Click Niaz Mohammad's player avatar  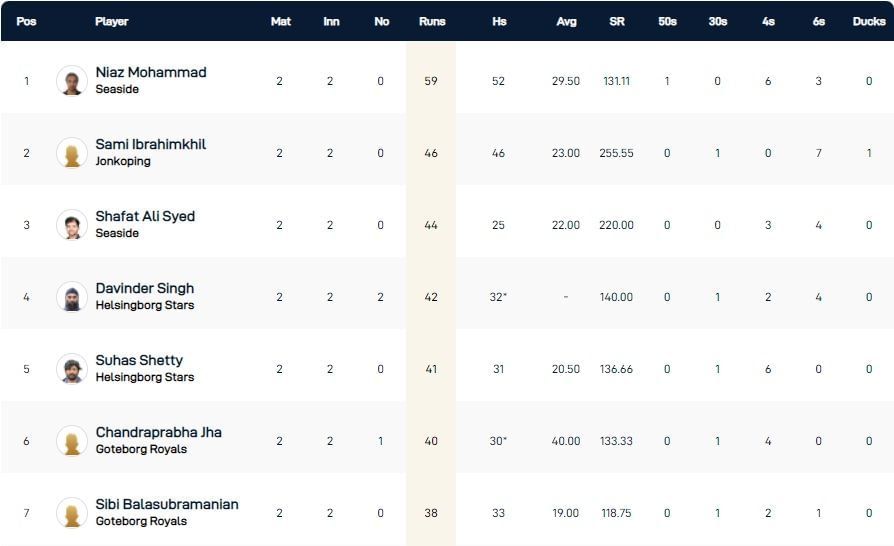click(72, 81)
